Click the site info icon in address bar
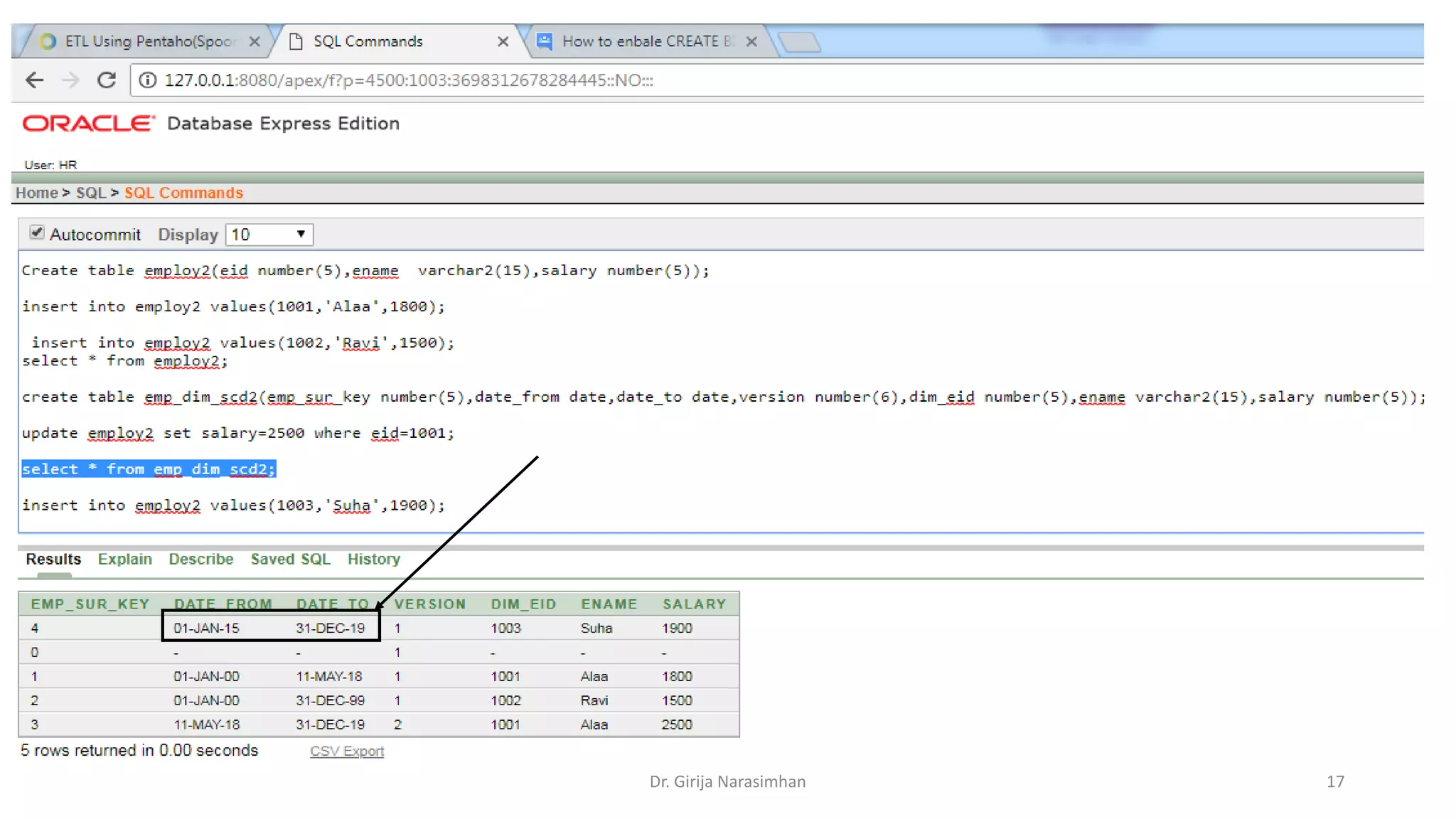The height and width of the screenshot is (819, 1456). click(147, 80)
